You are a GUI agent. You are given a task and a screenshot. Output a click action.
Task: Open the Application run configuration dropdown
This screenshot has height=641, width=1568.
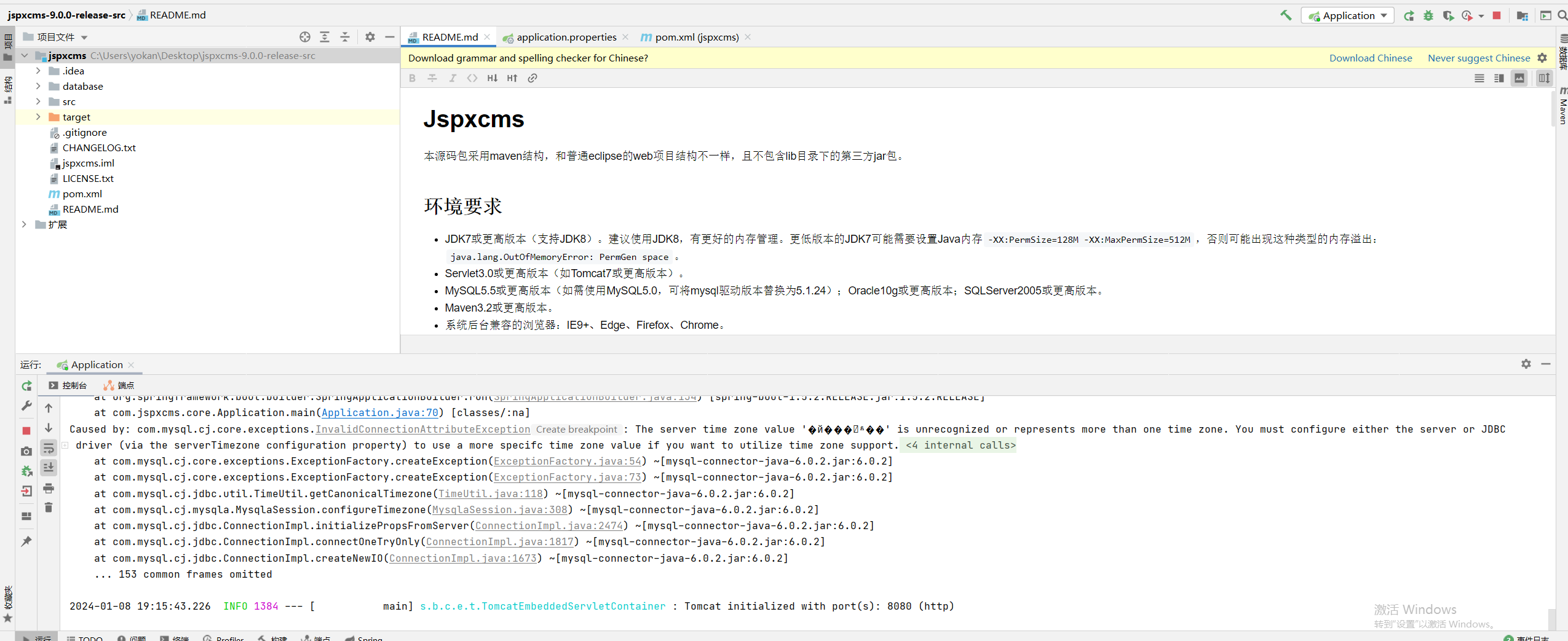1348,15
